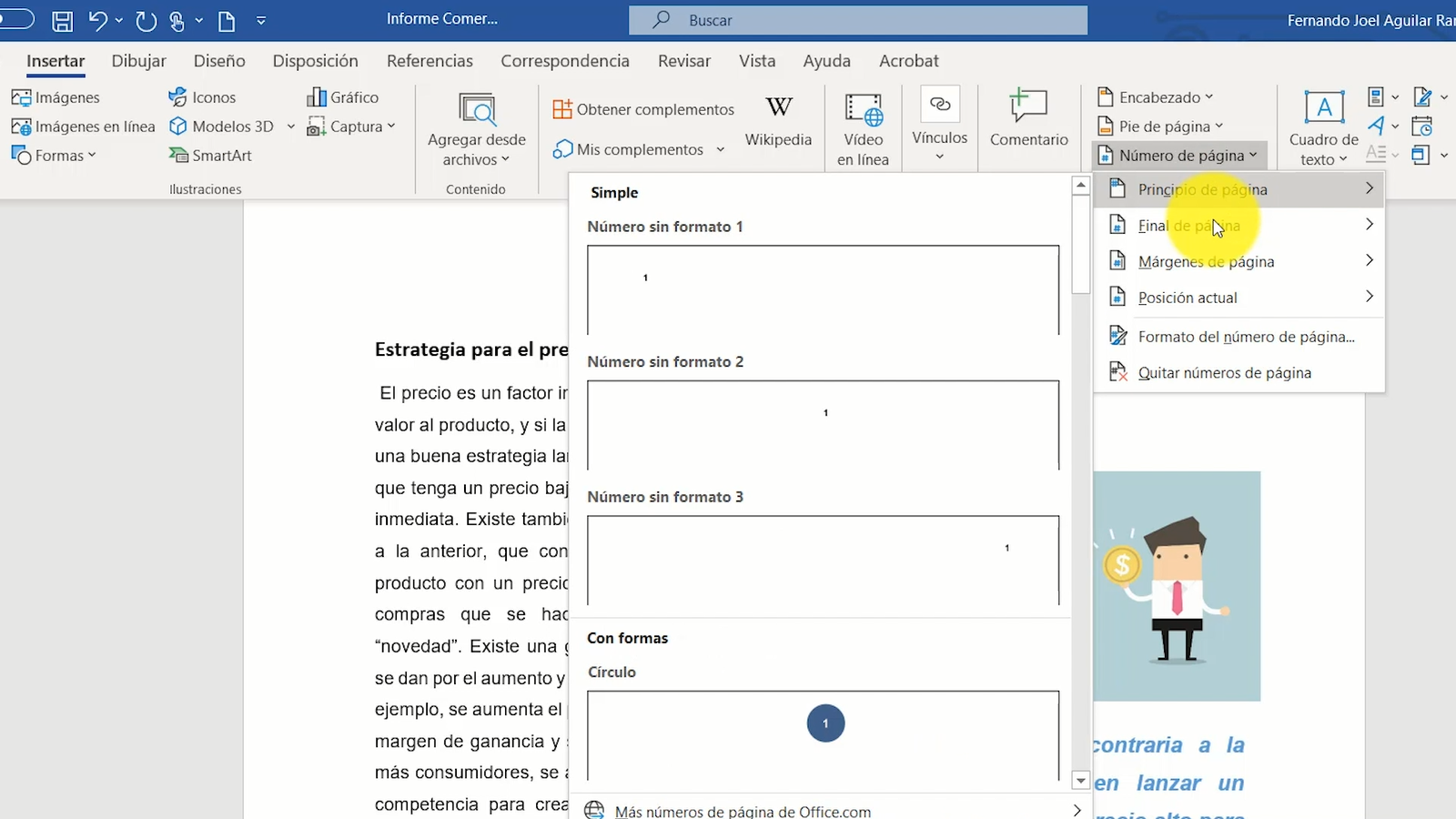The height and width of the screenshot is (819, 1456).
Task: Click the New blank document icon
Action: coord(227,20)
